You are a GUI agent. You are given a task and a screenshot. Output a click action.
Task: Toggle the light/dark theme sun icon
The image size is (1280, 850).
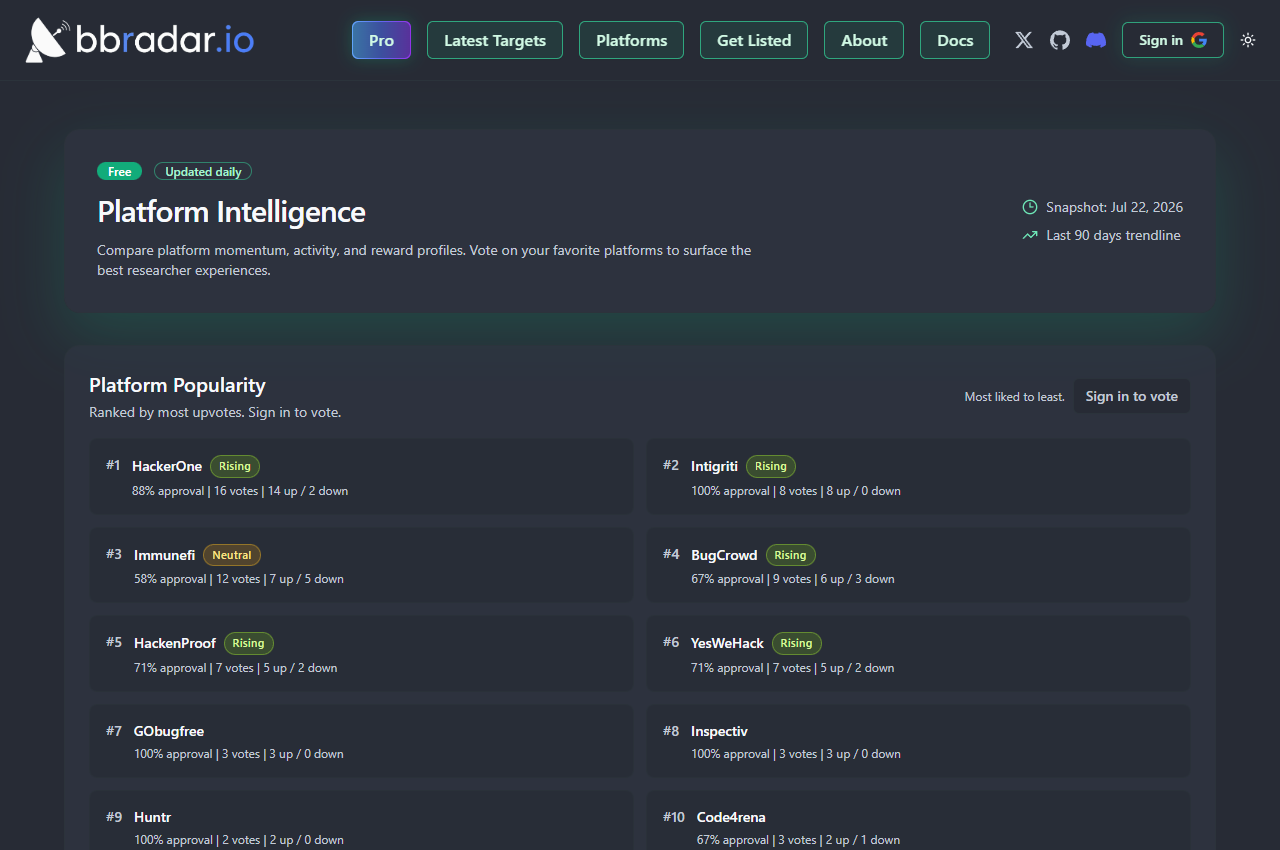[1248, 40]
